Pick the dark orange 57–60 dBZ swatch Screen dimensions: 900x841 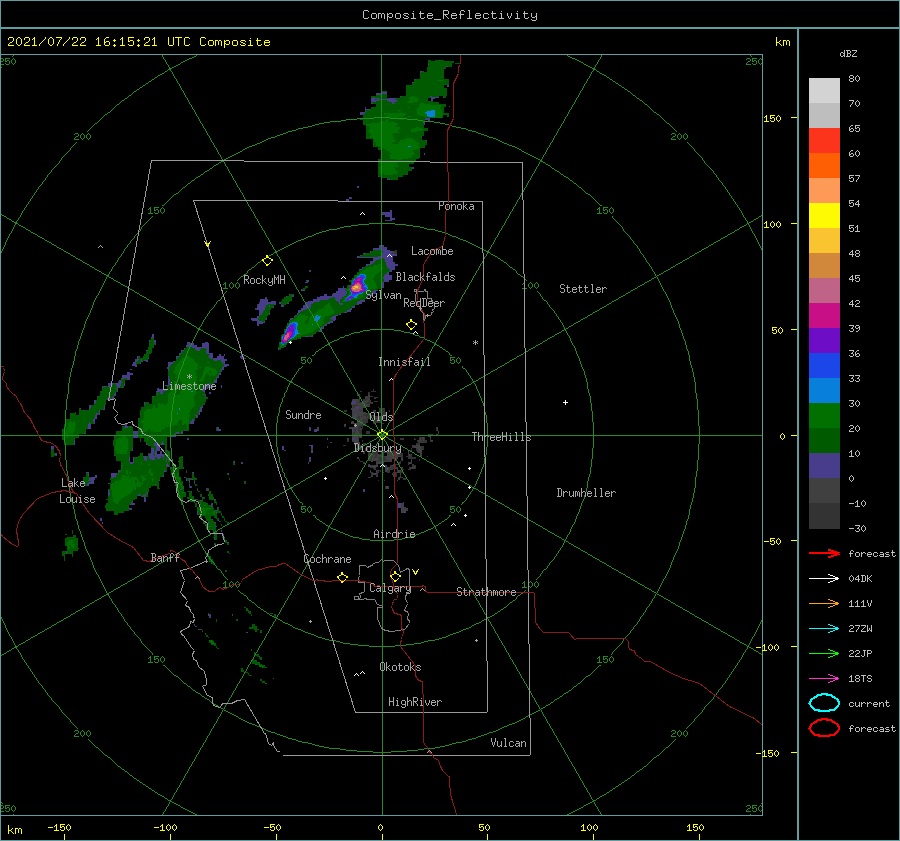click(824, 165)
